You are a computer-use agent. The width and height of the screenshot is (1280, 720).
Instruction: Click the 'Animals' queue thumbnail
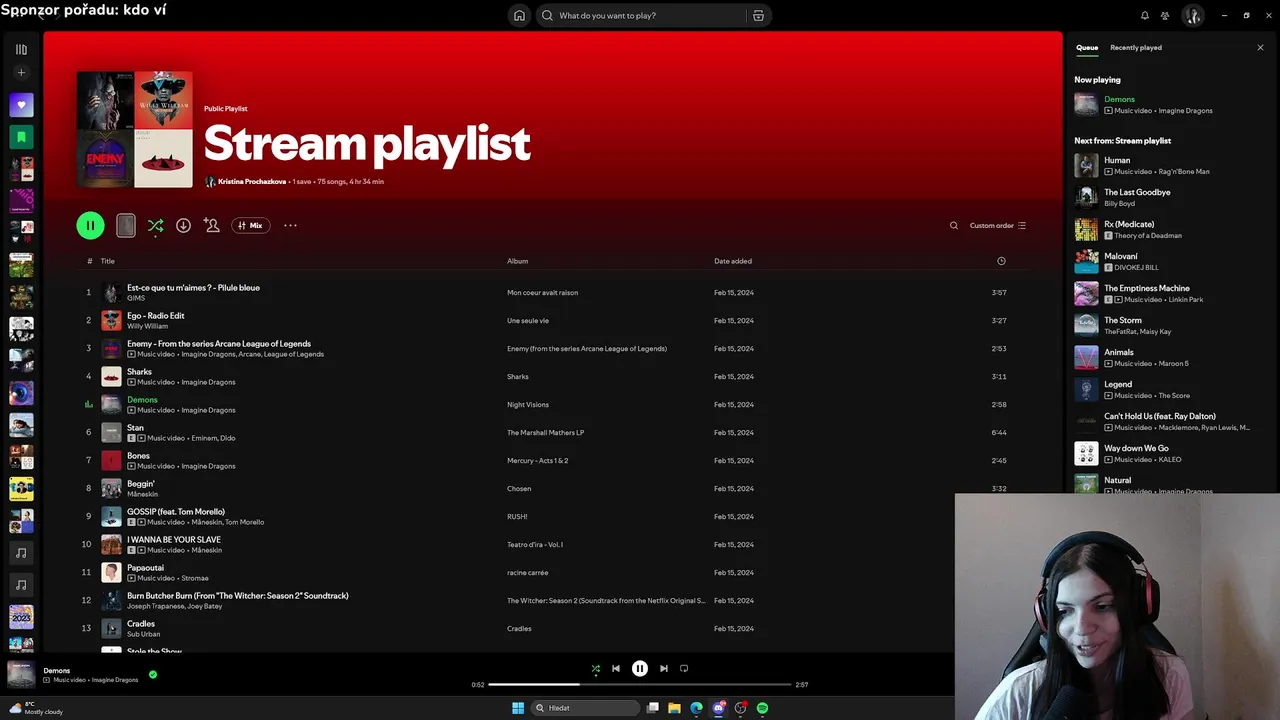tap(1086, 357)
